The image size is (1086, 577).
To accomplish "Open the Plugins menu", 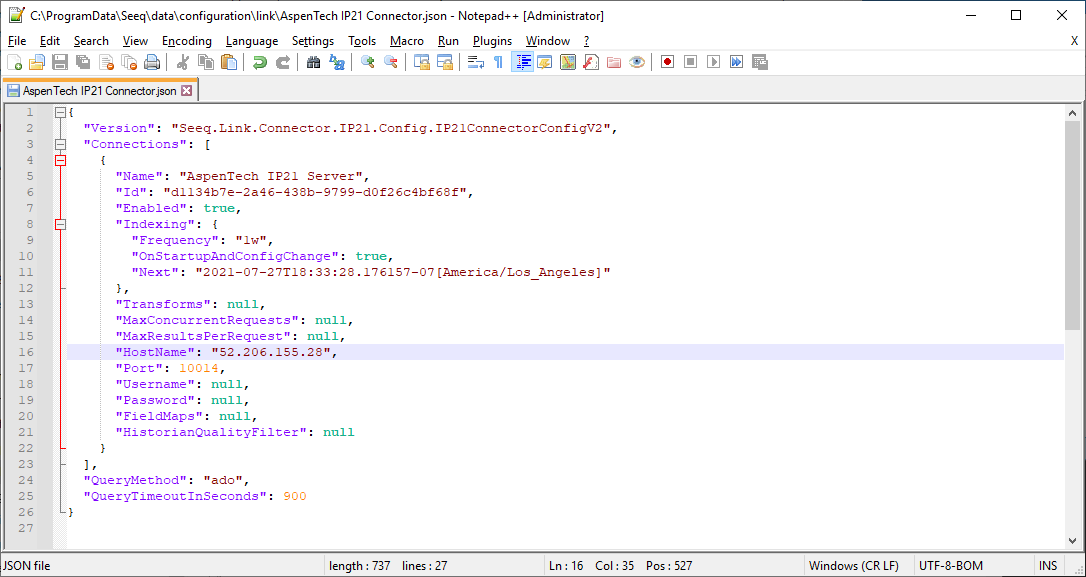I will point(492,41).
